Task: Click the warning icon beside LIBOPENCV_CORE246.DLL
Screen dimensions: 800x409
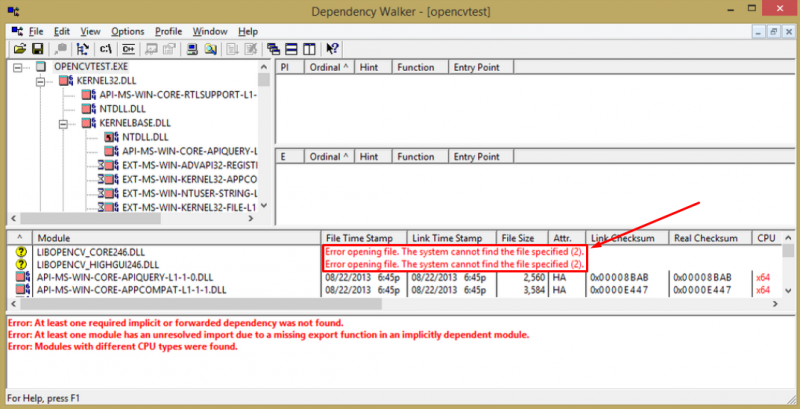Action: coord(19,251)
